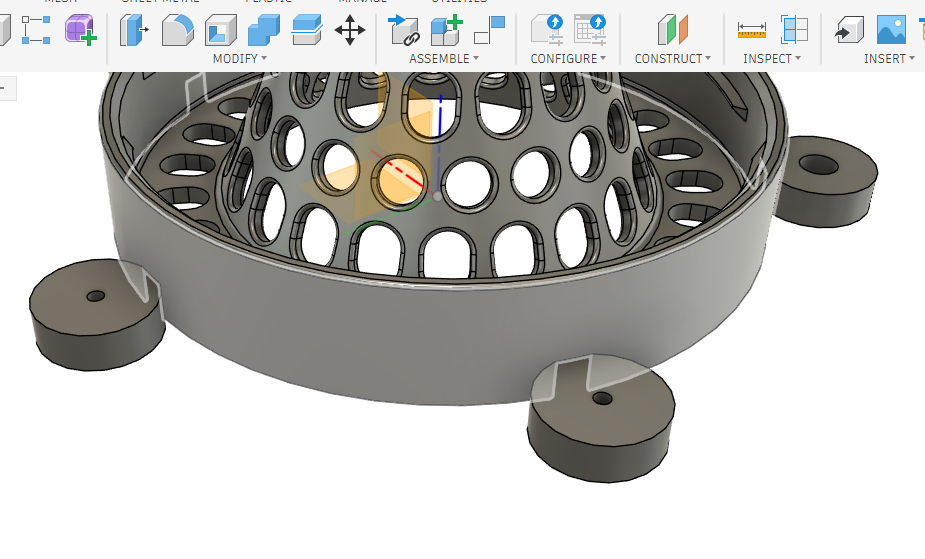925x559 pixels.
Task: Select the Offset Plane construct icon
Action: [x=677, y=30]
